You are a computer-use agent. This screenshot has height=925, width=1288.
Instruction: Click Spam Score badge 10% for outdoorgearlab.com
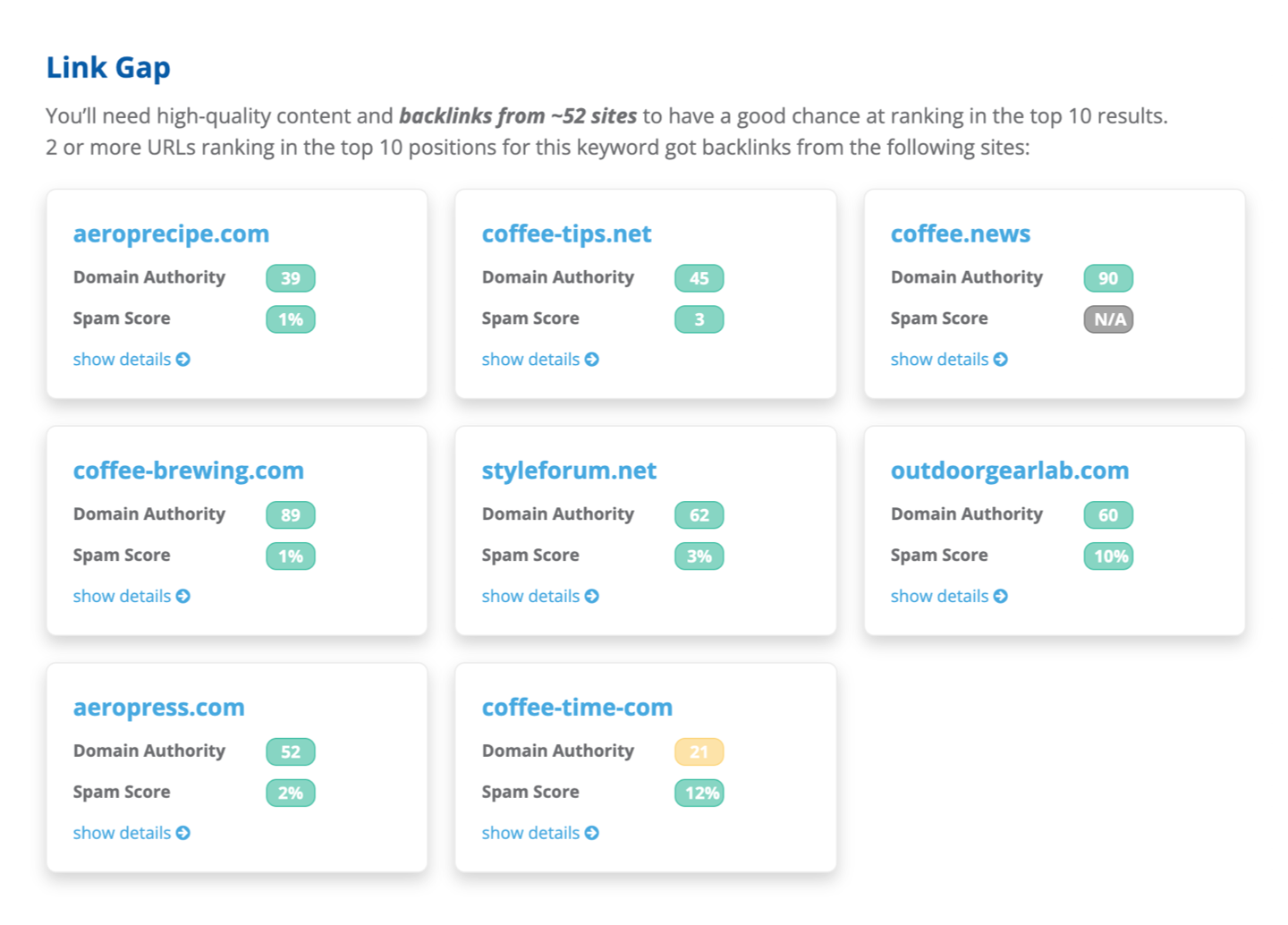coord(1108,556)
